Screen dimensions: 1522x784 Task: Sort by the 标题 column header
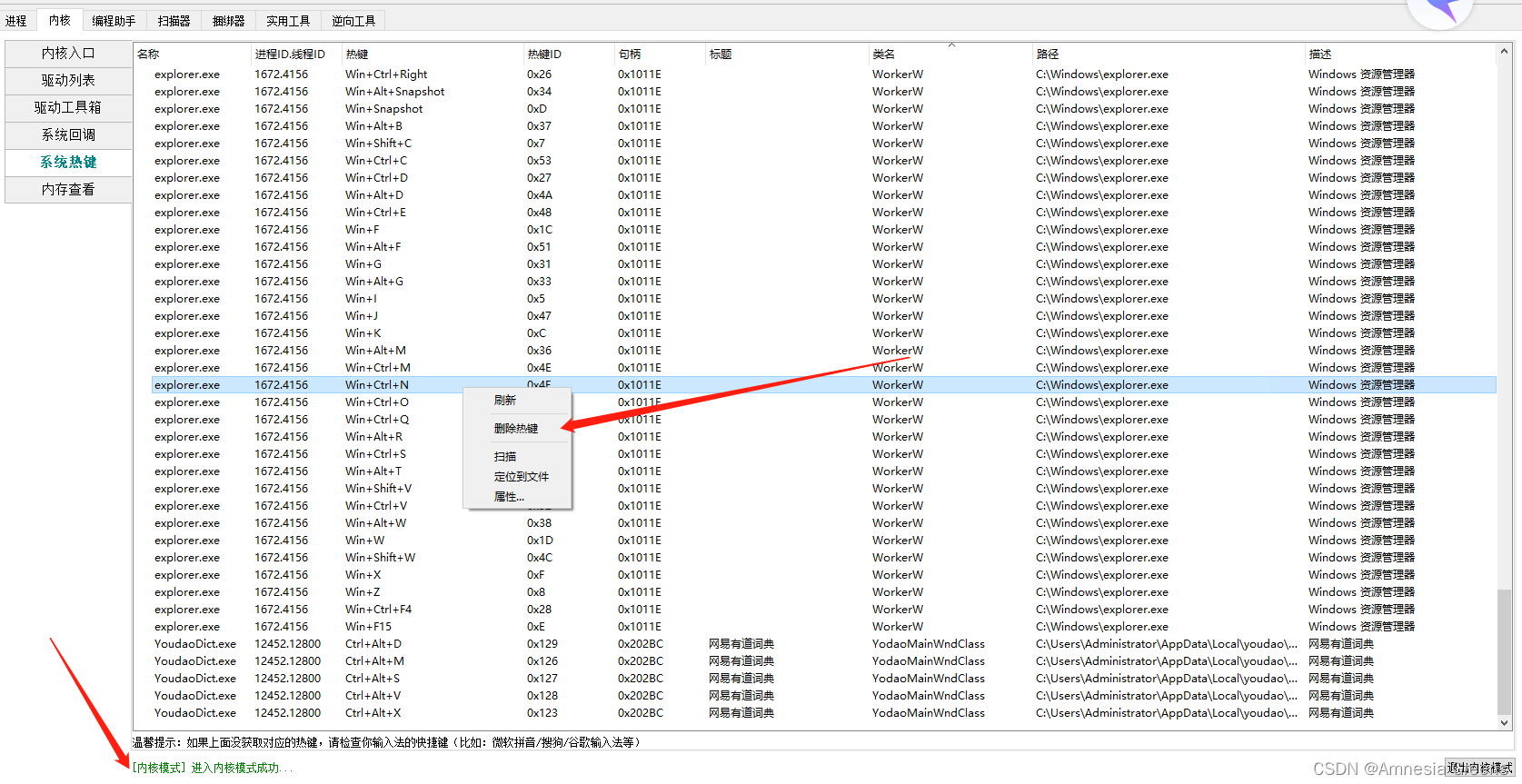[787, 54]
